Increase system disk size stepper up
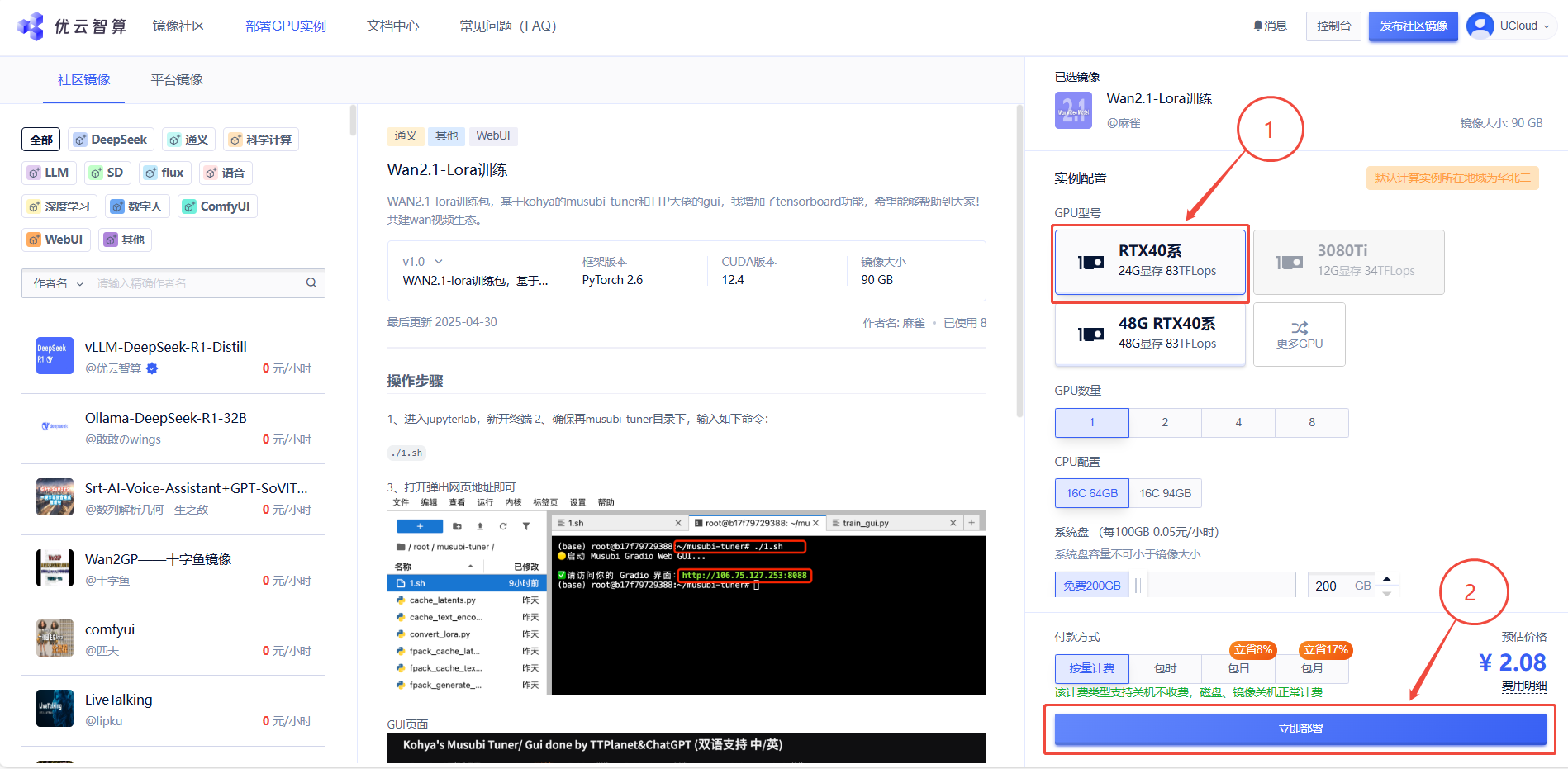The height and width of the screenshot is (769, 1568). [x=1387, y=579]
